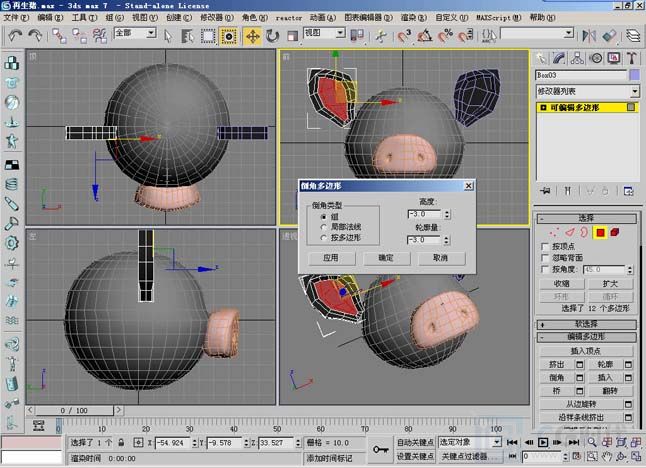Screen dimensions: 646x468
Task: Click the time slider showing 0 / 100
Action: pos(74,411)
